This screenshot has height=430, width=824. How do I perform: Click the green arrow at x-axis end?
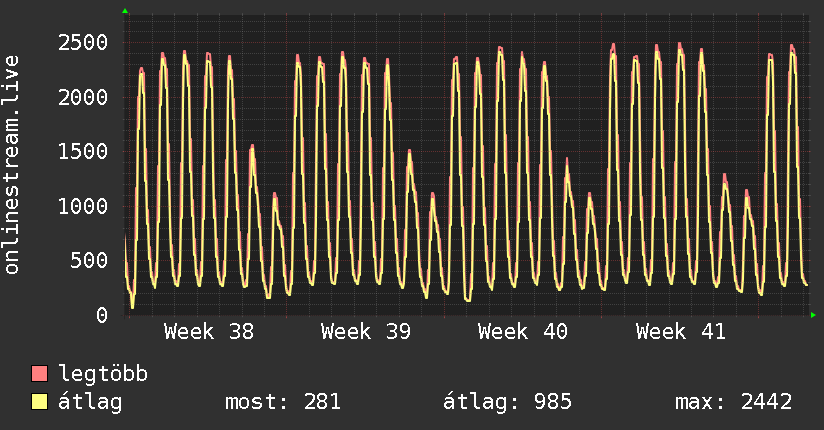pos(814,315)
